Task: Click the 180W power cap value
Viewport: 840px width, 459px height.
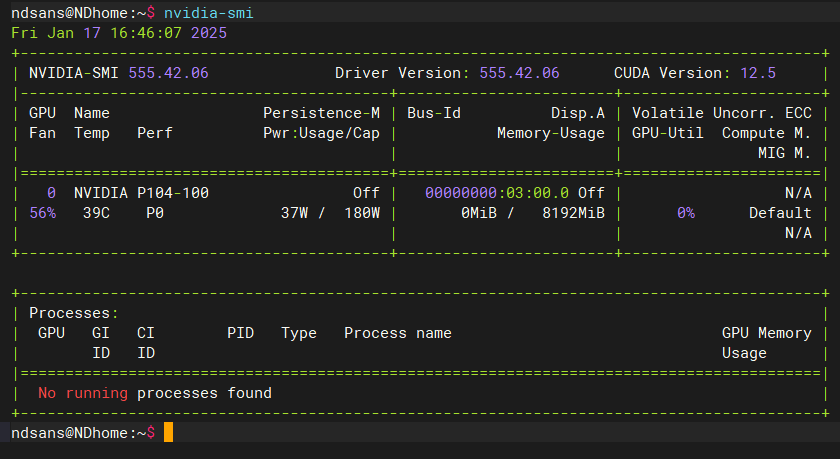Action: click(x=362, y=213)
